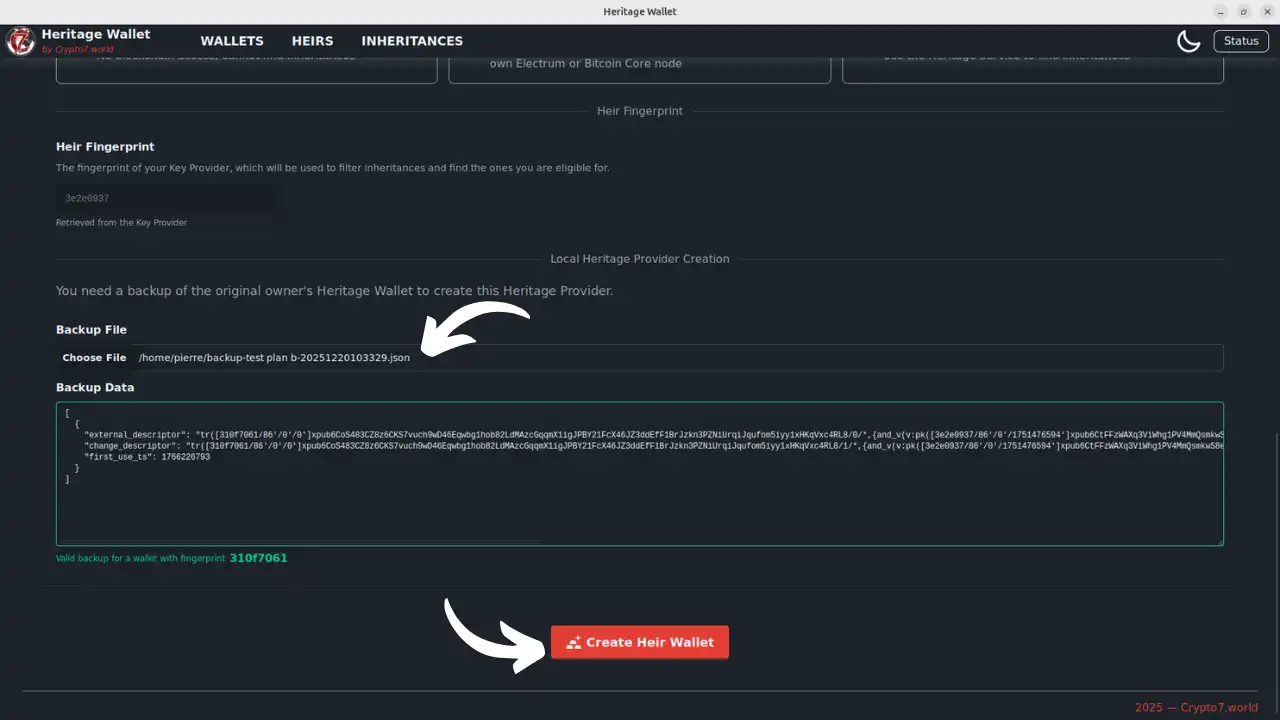Image resolution: width=1280 pixels, height=720 pixels.
Task: Go to the HEIRS section
Action: (x=312, y=41)
